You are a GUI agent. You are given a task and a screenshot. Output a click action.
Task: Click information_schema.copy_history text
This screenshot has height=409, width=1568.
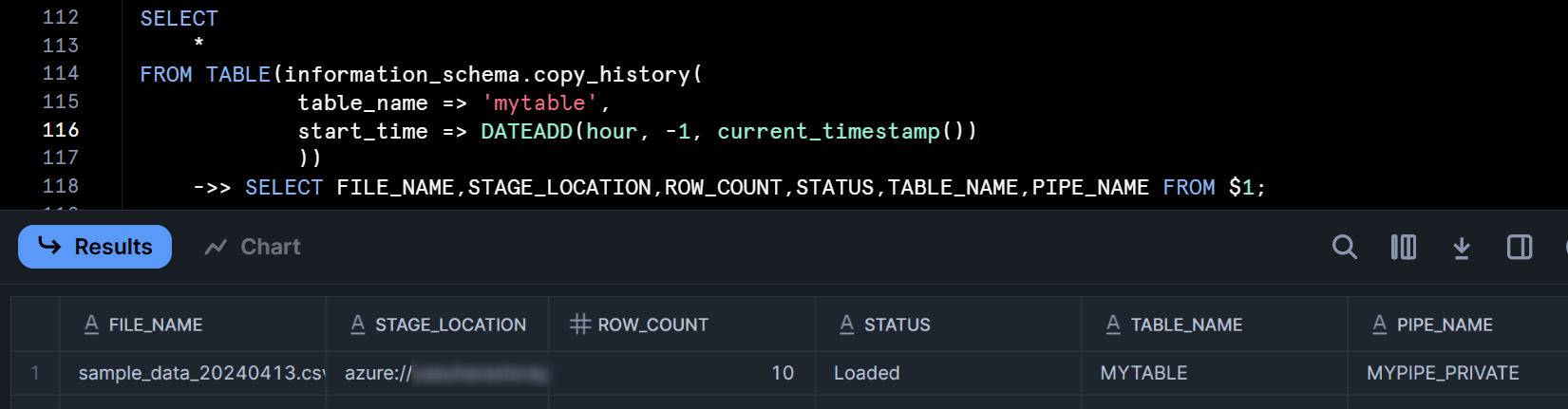click(x=487, y=74)
